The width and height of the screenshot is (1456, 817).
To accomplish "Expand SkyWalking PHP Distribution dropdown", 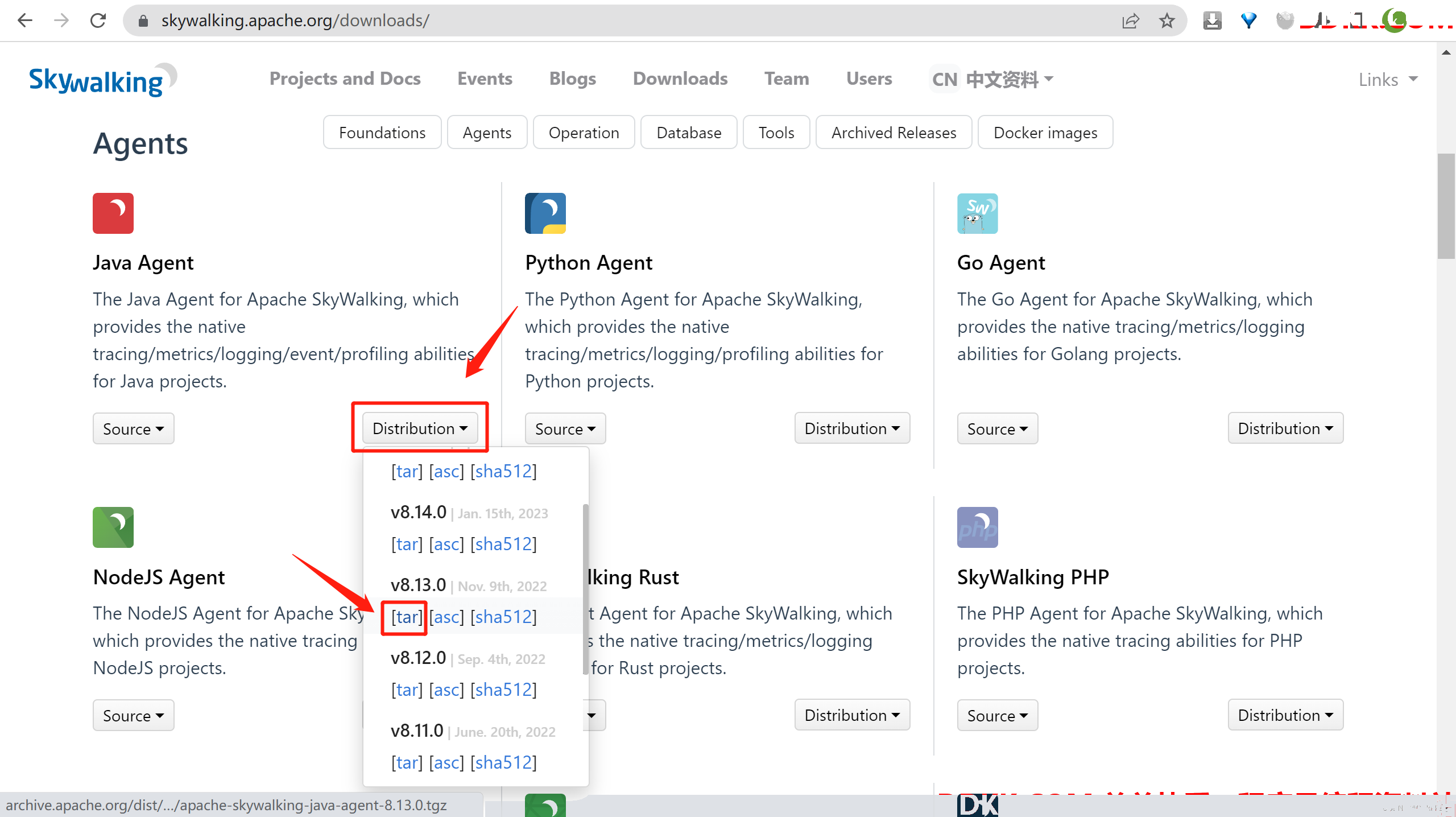I will tap(1285, 715).
